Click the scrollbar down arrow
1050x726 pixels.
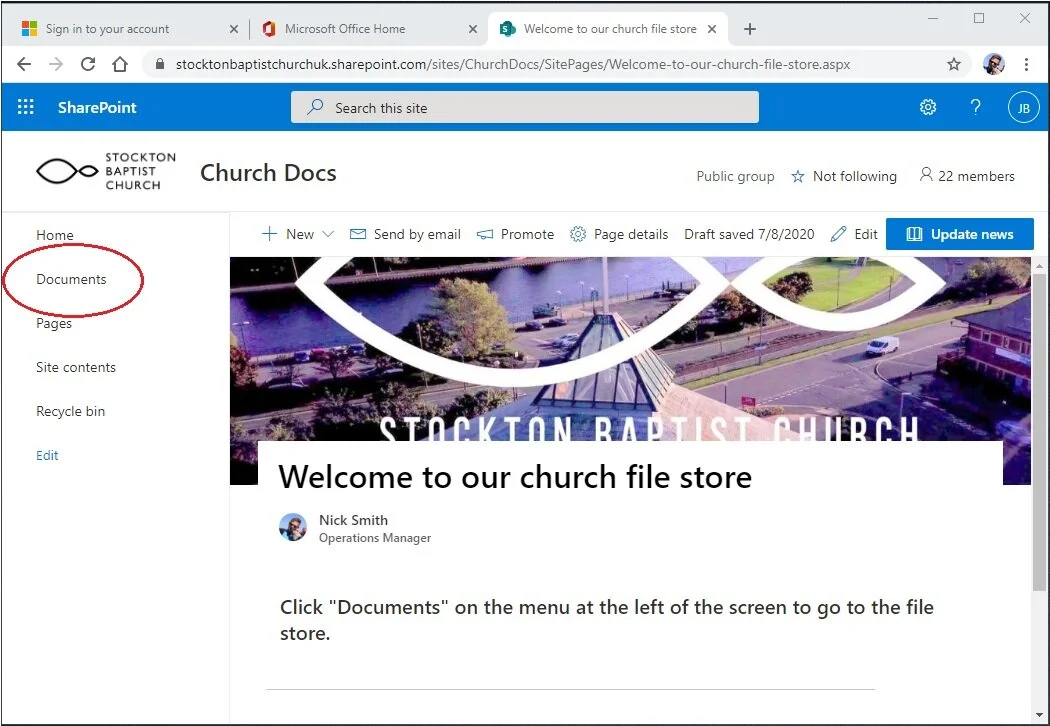point(1039,714)
